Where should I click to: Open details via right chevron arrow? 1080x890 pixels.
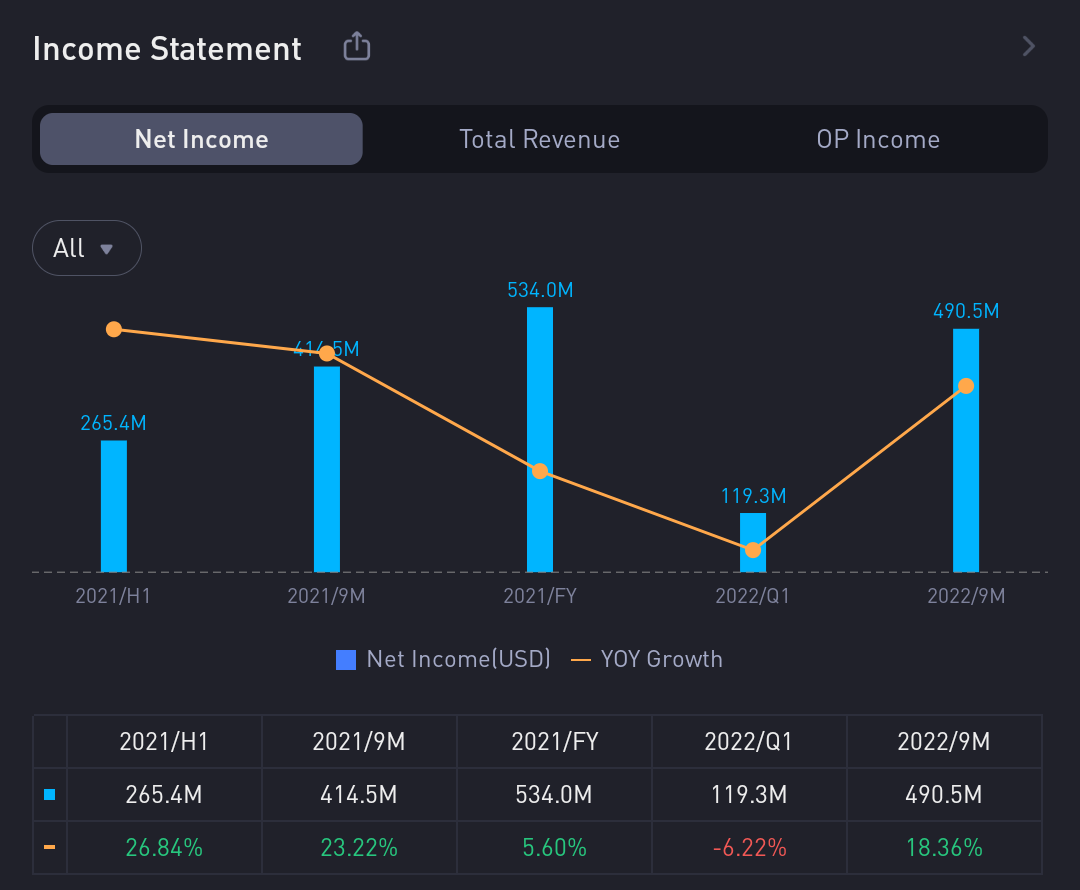(x=1029, y=46)
